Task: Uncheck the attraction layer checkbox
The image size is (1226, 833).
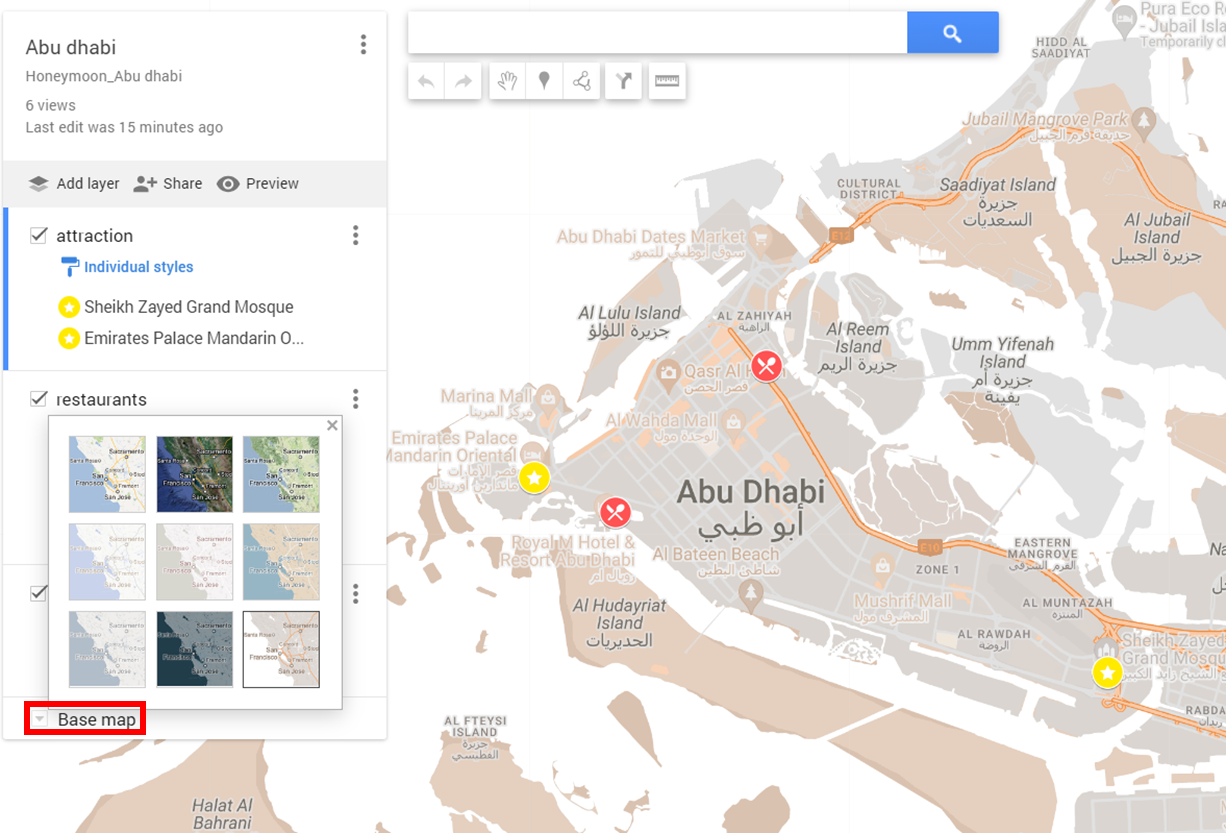Action: pos(39,236)
